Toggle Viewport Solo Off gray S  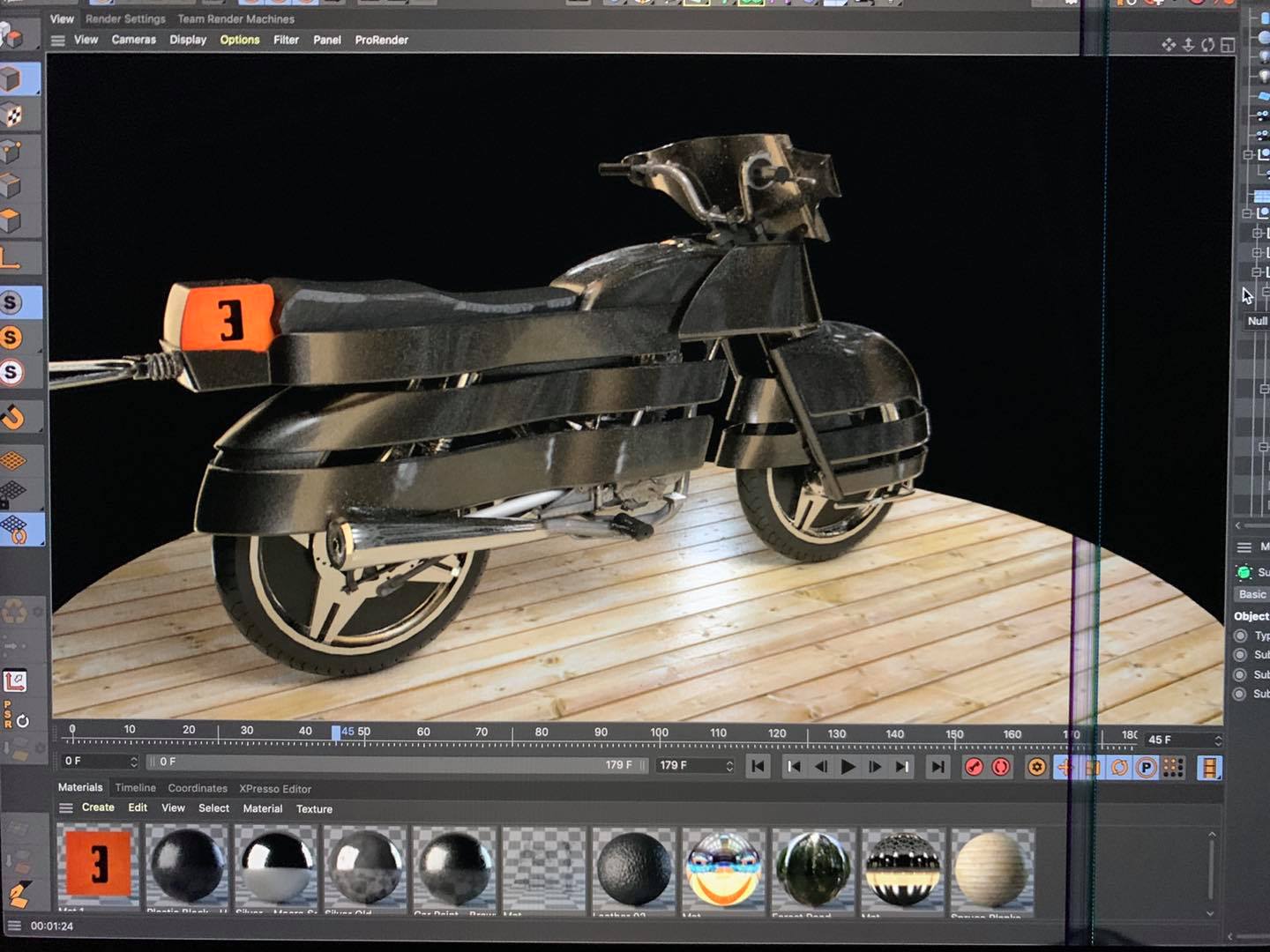point(11,302)
